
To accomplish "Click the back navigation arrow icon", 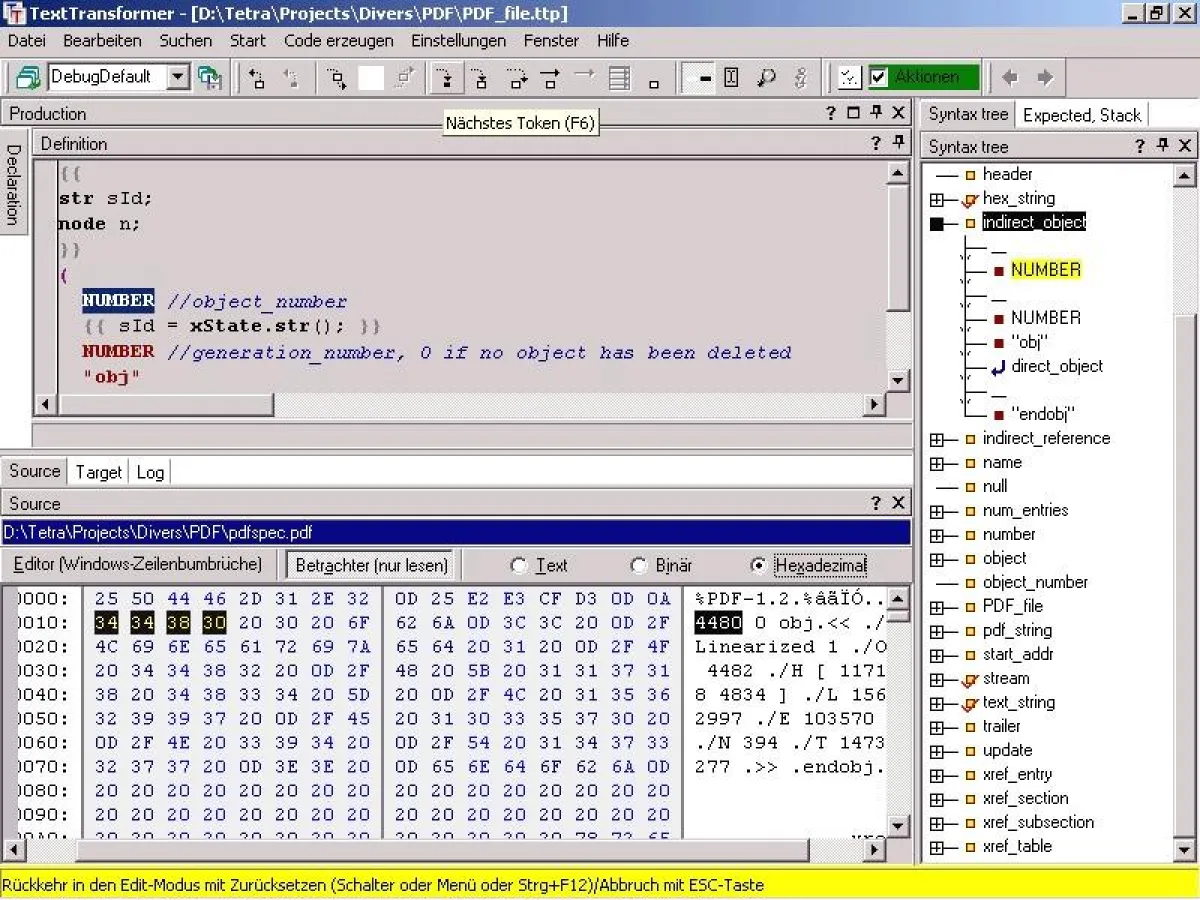I will point(1008,77).
